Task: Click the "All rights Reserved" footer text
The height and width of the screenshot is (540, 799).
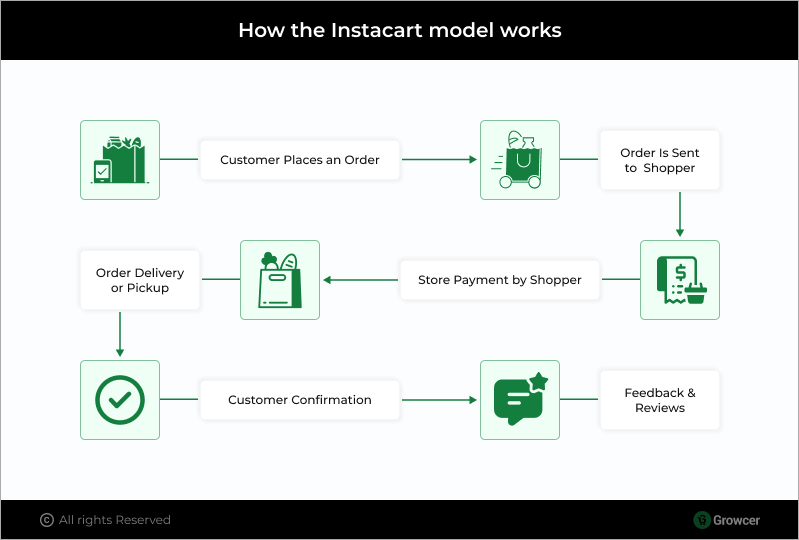Action: point(115,520)
